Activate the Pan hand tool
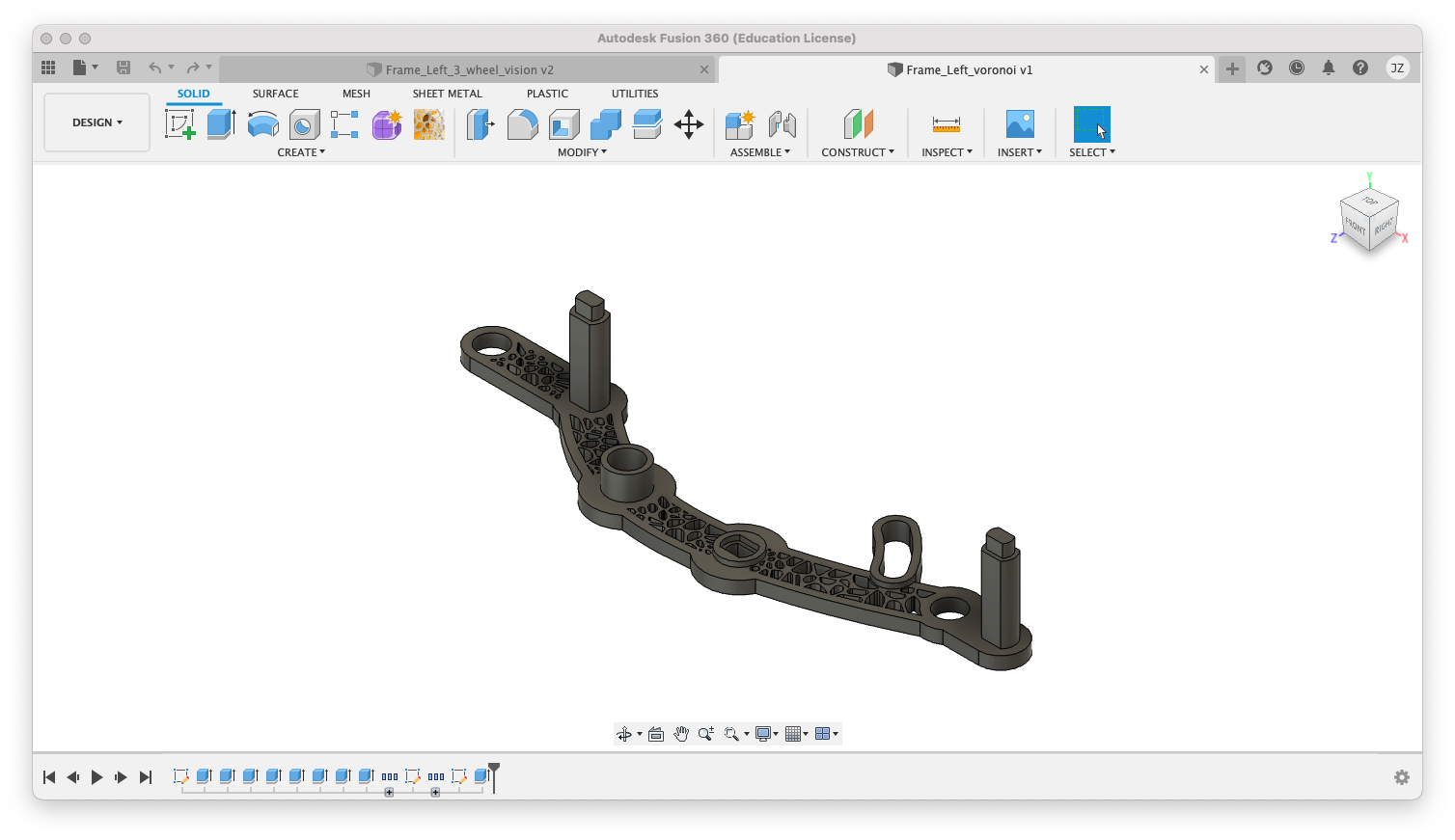1455x840 pixels. pos(681,734)
